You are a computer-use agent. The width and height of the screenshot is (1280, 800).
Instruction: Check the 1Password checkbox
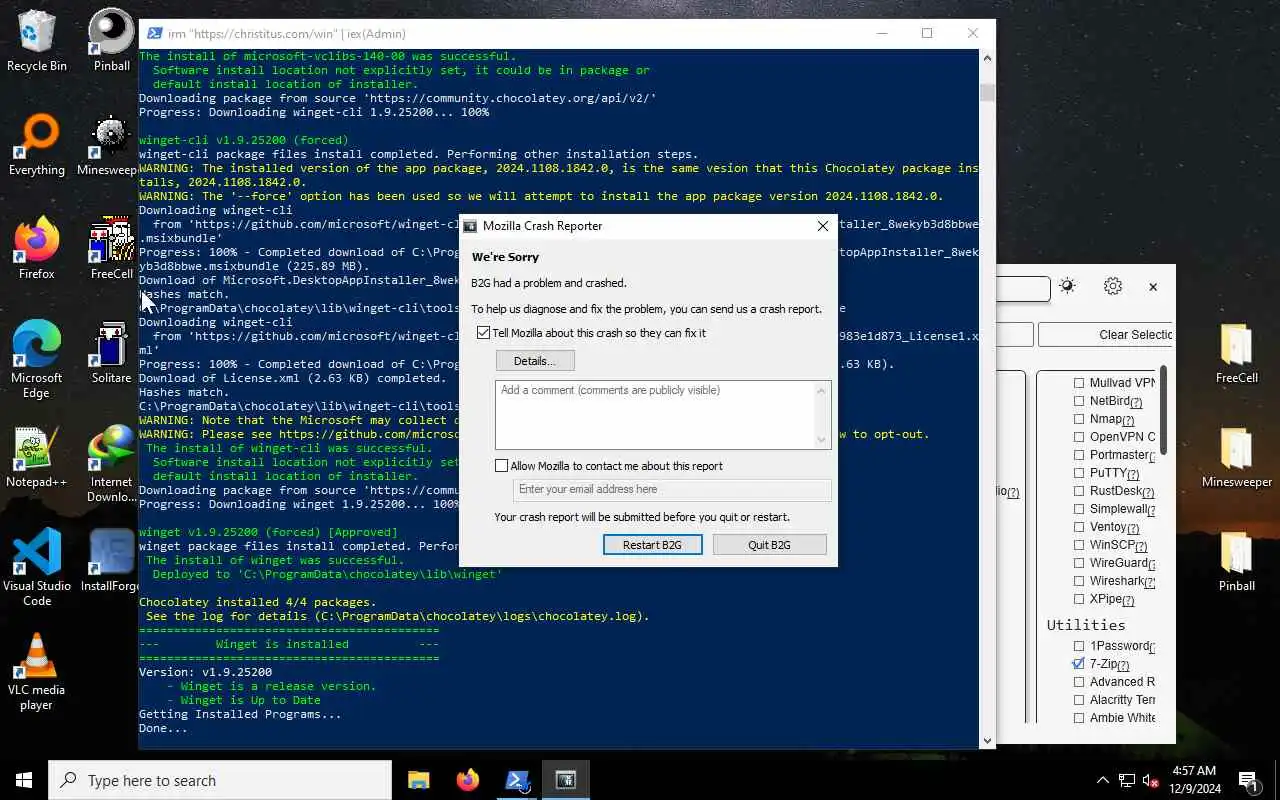click(x=1079, y=646)
